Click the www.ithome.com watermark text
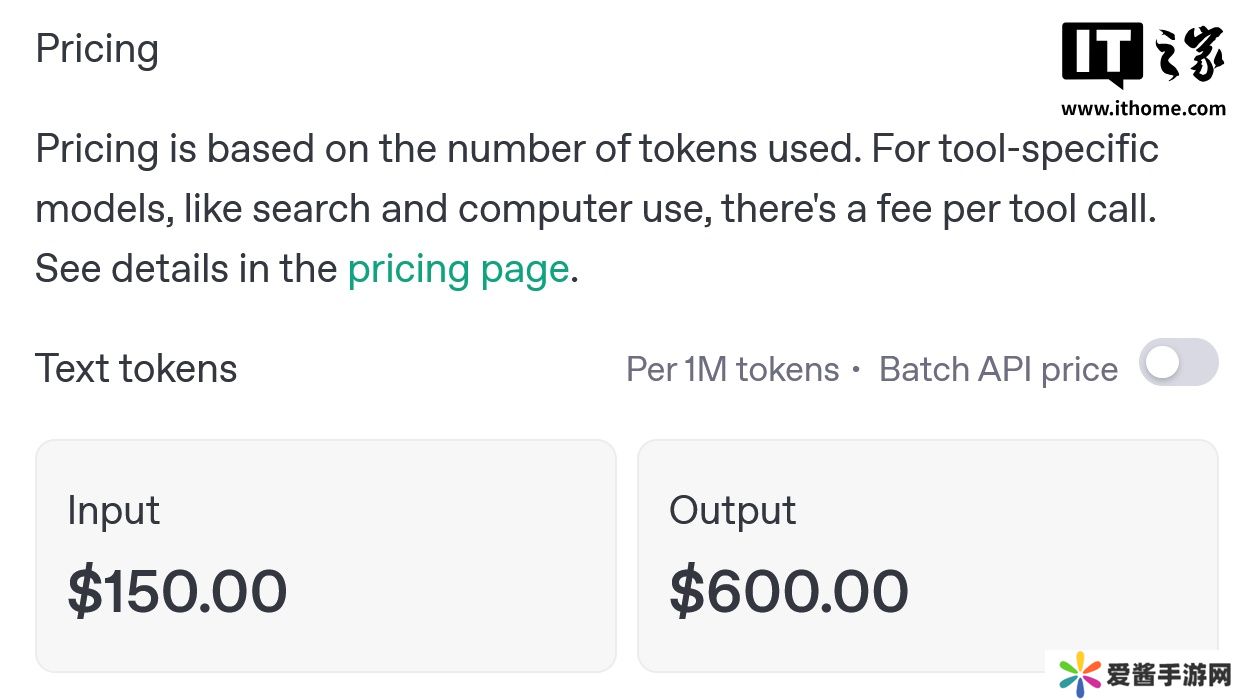This screenshot has height=700, width=1245. 1143,109
